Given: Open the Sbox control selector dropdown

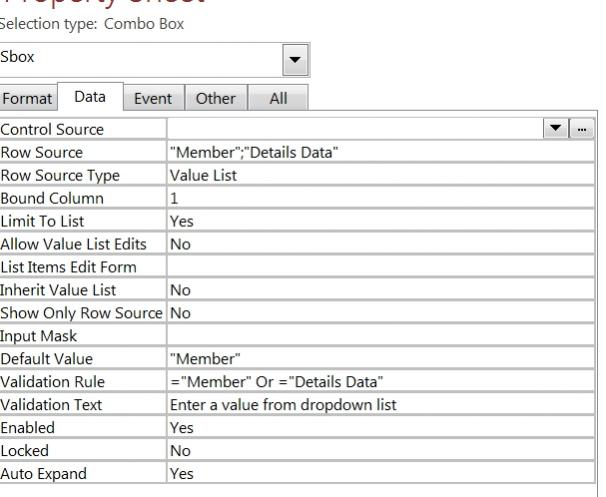Looking at the screenshot, I should point(294,58).
